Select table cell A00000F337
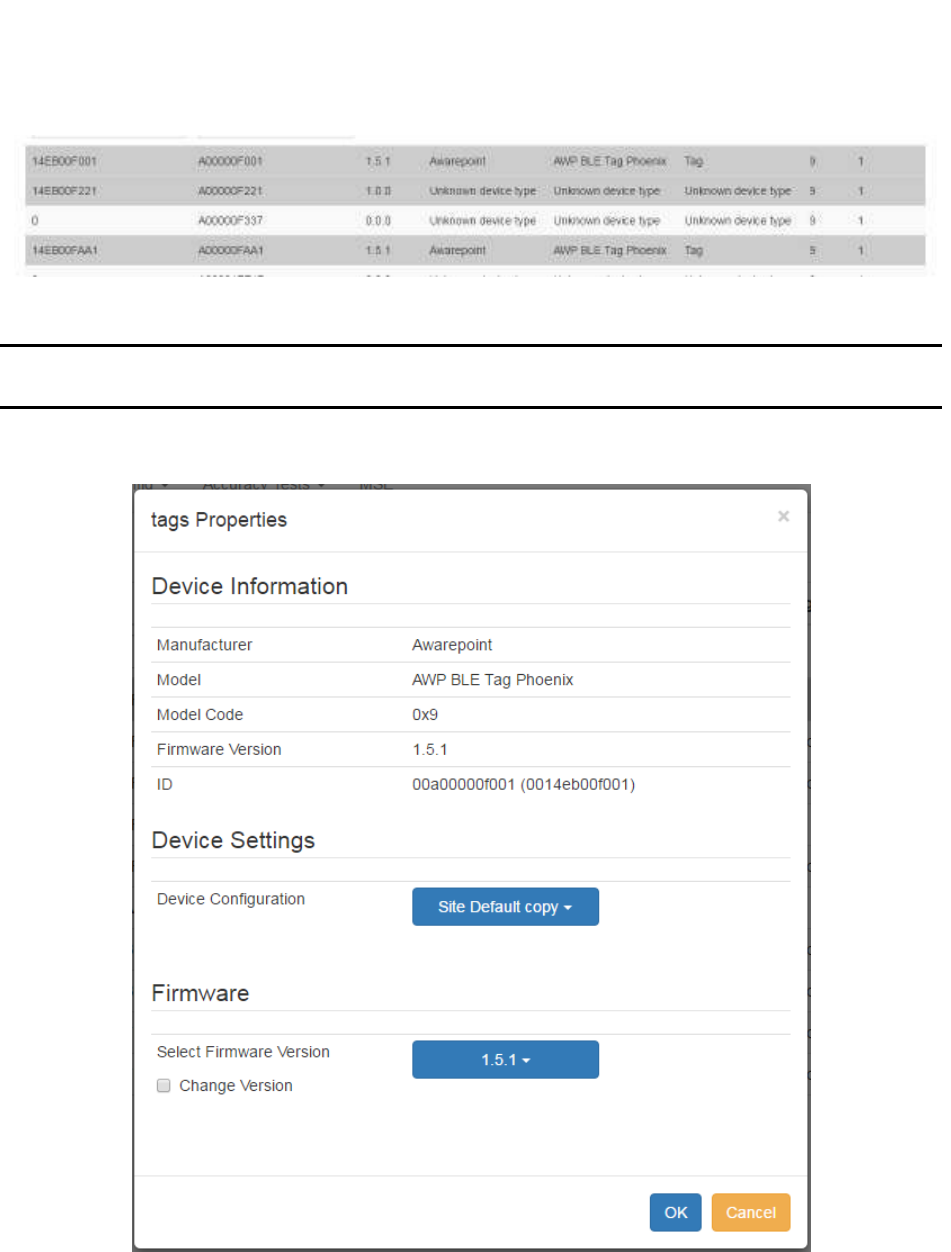 coord(231,221)
